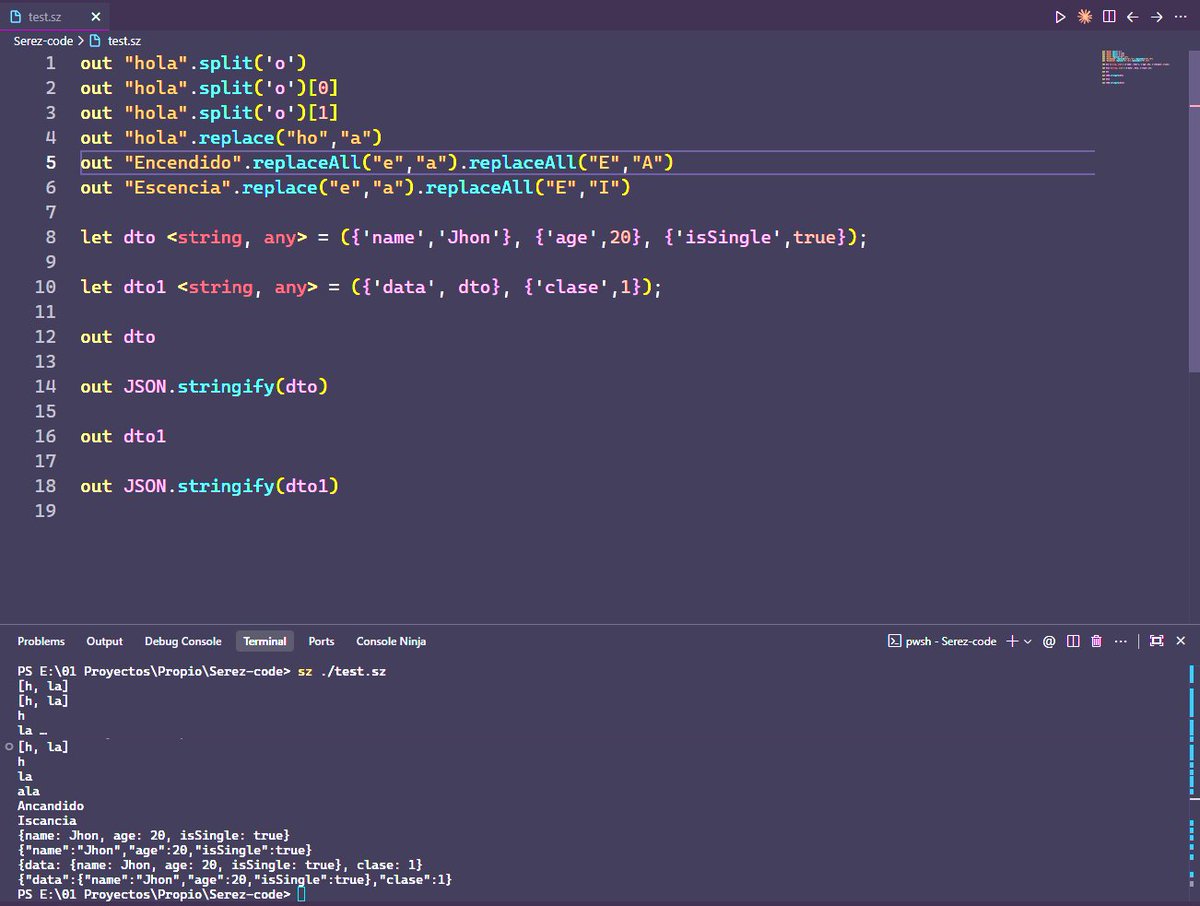Click Serez-code breadcrumb folder
This screenshot has height=906, width=1200.
click(x=43, y=41)
